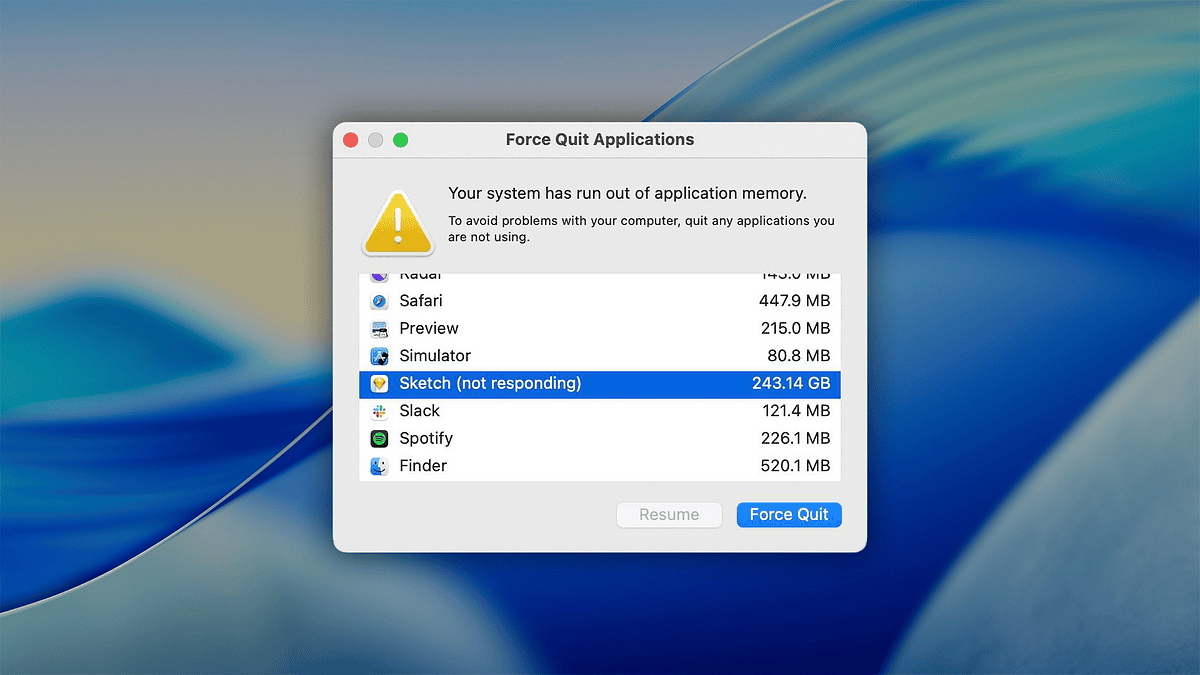Select the Safari row in the list

coord(600,300)
